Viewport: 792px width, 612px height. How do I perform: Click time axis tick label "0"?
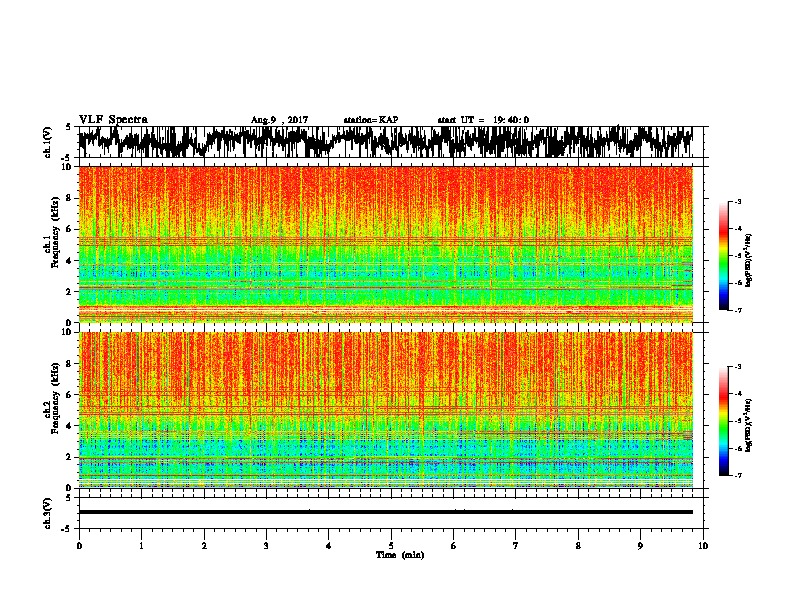(x=79, y=546)
